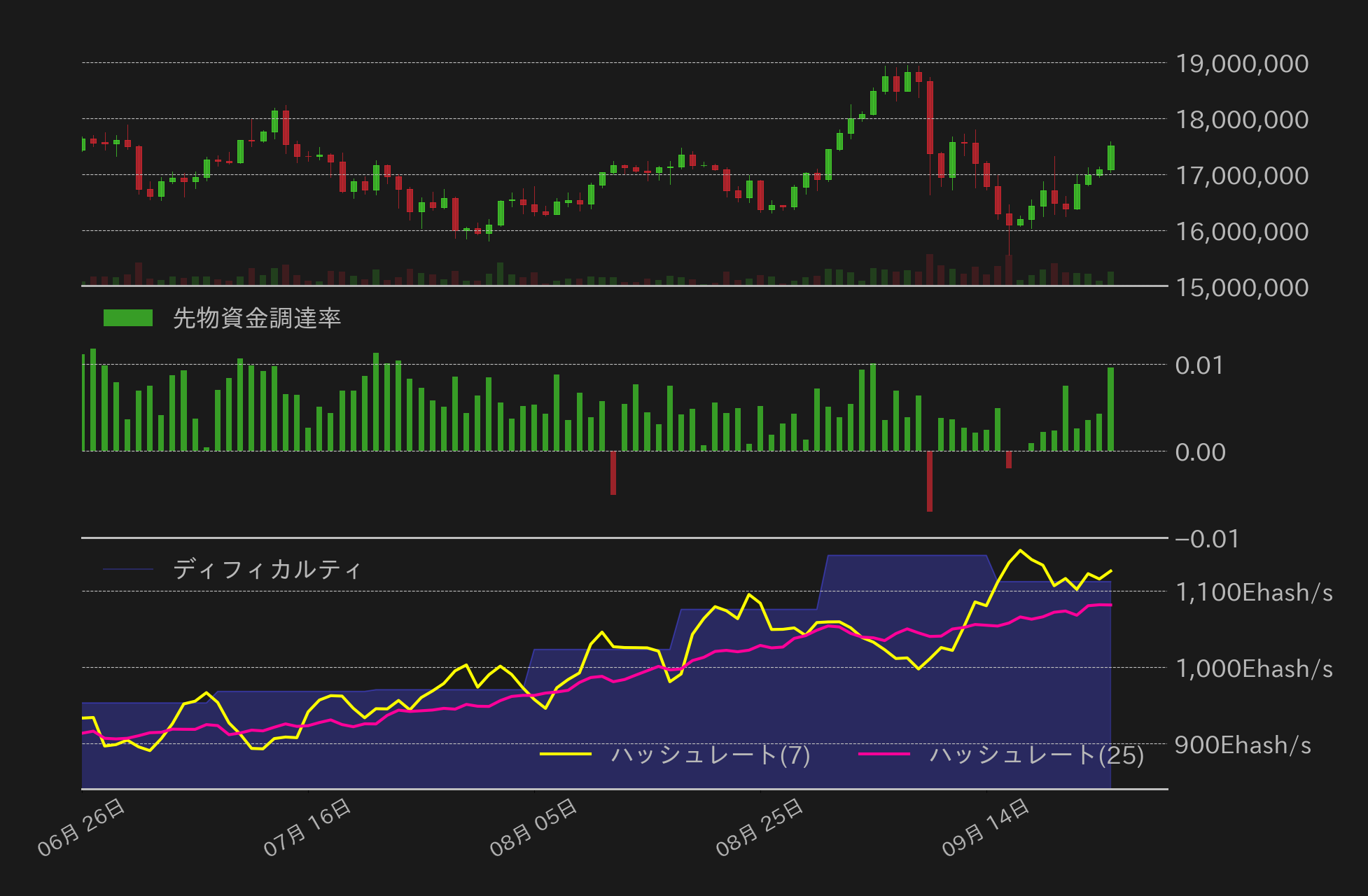
Task: Click the 08月 05日 date axis label
Action: click(533, 827)
